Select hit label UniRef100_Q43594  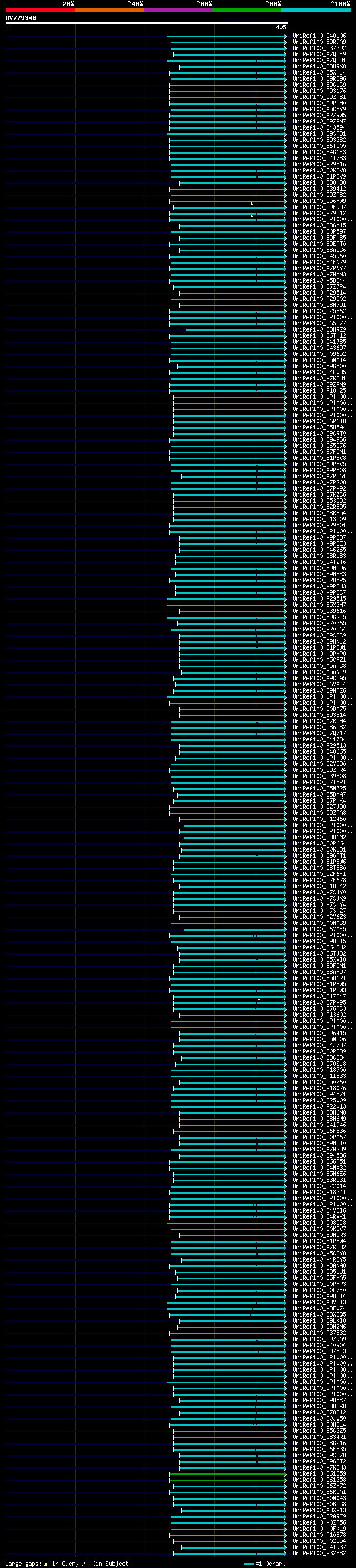[319, 128]
